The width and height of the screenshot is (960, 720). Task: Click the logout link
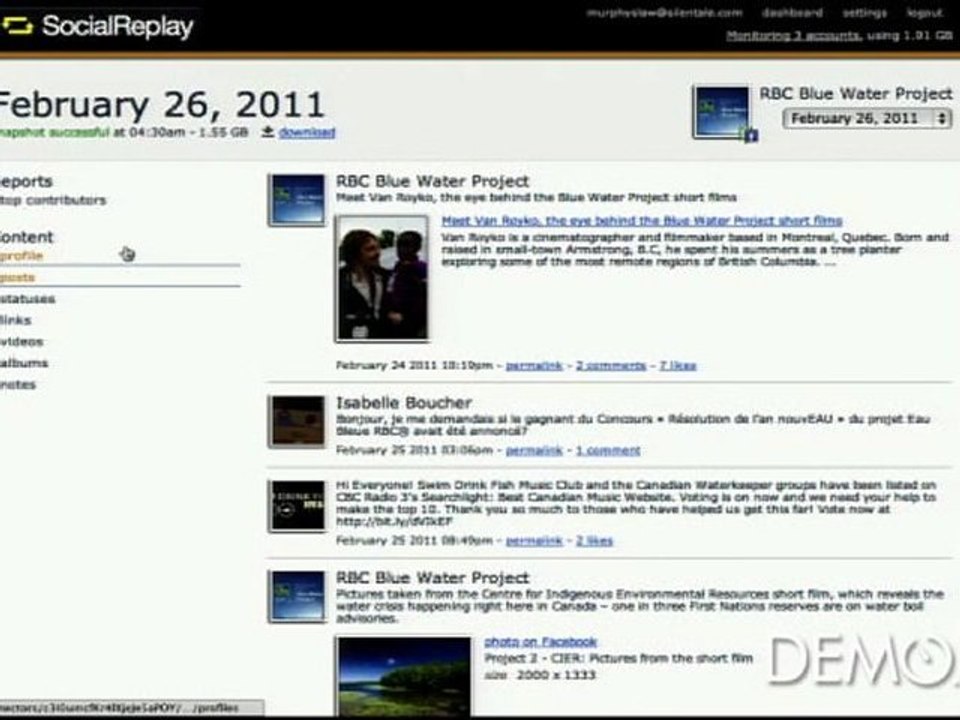point(924,13)
